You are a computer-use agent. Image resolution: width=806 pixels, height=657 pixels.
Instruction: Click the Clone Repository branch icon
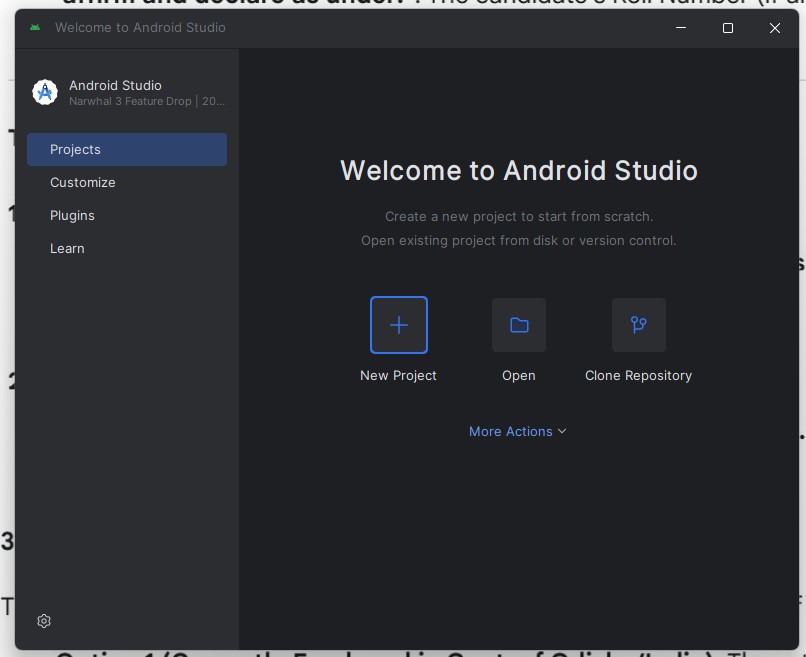click(x=638, y=325)
